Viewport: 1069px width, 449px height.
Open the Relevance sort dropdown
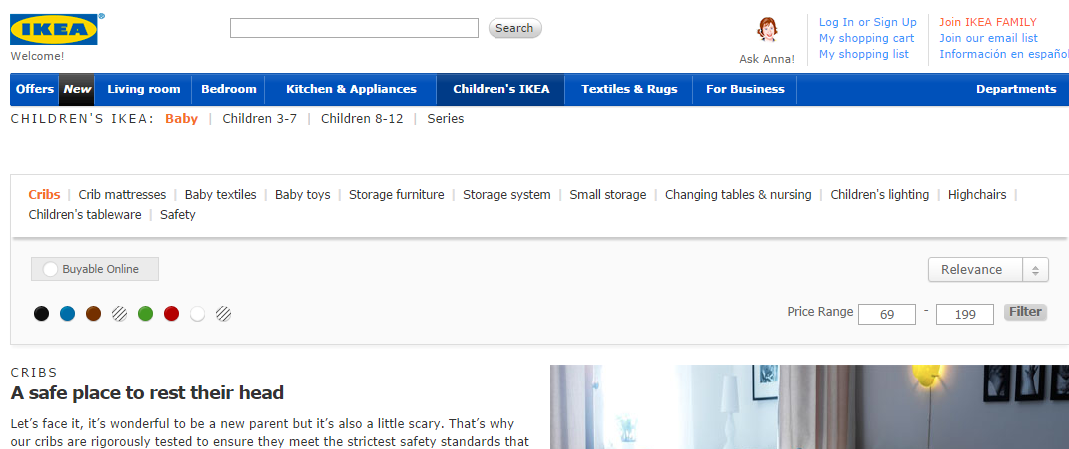coord(987,270)
